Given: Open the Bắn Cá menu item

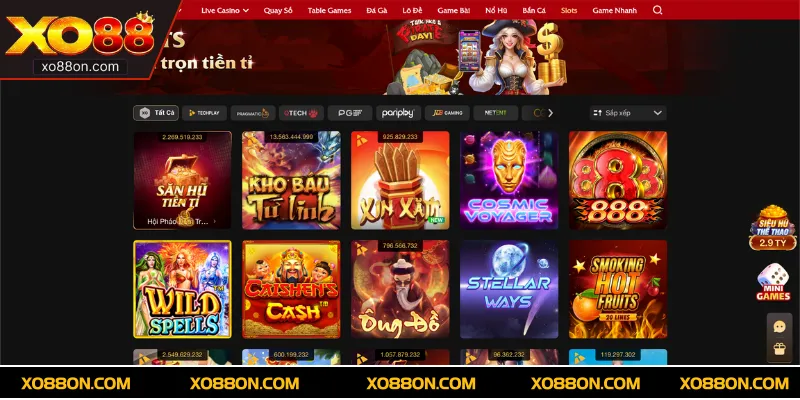Looking at the screenshot, I should pos(534,10).
